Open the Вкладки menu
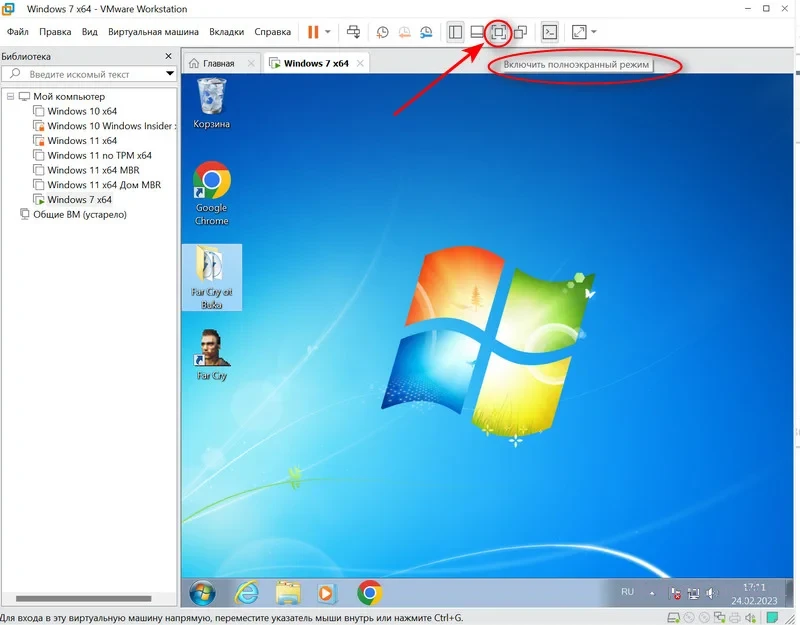Screen dimensions: 800x625 pyautogui.click(x=227, y=32)
